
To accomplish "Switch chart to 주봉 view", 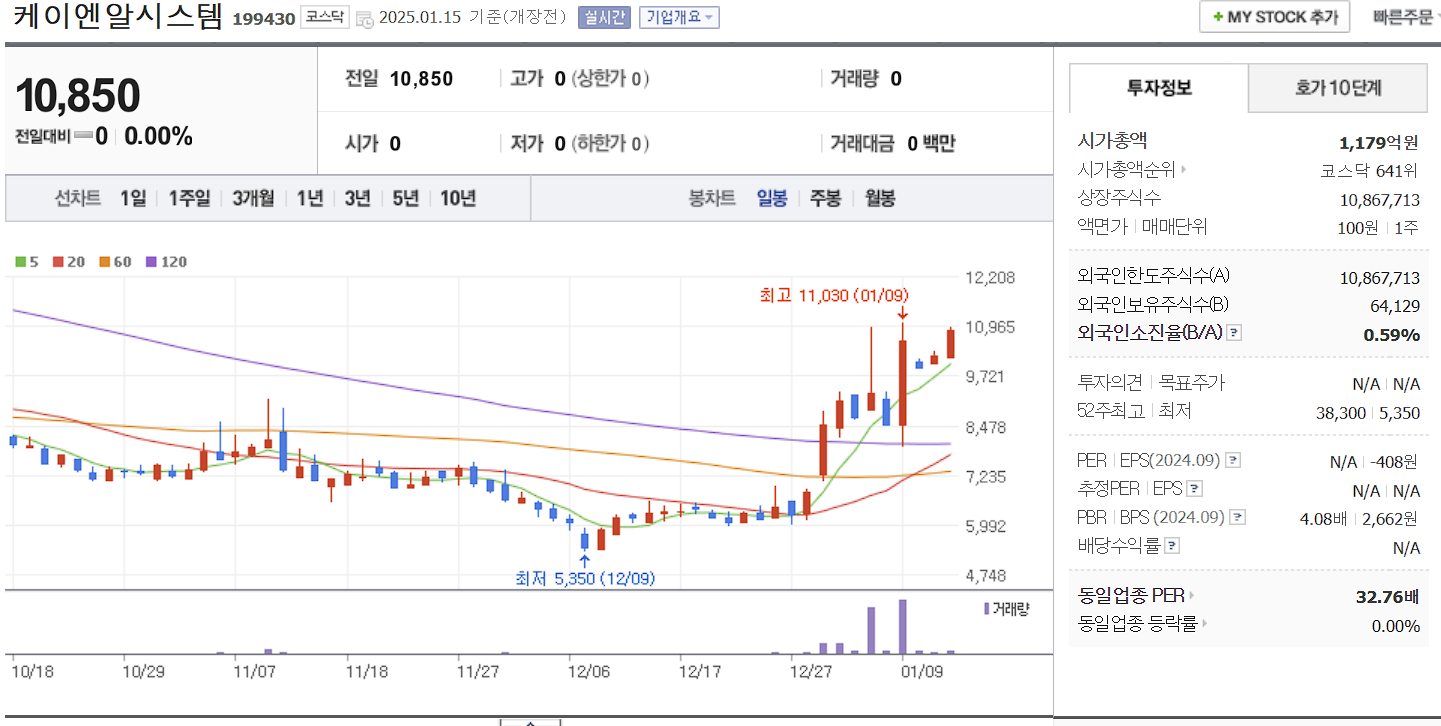I will (x=824, y=198).
